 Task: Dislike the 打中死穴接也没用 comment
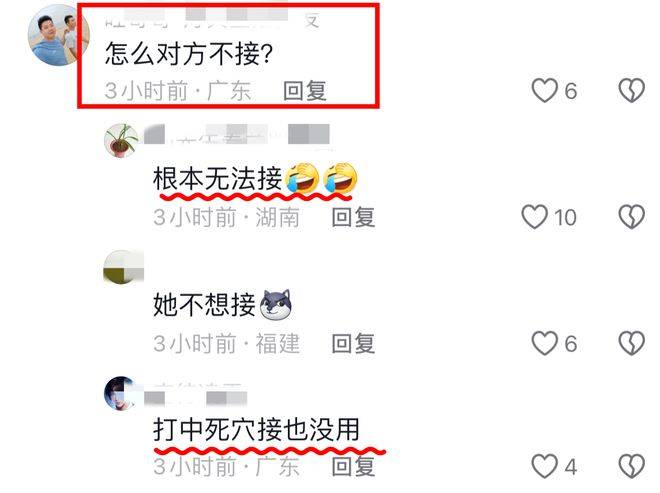(x=631, y=466)
